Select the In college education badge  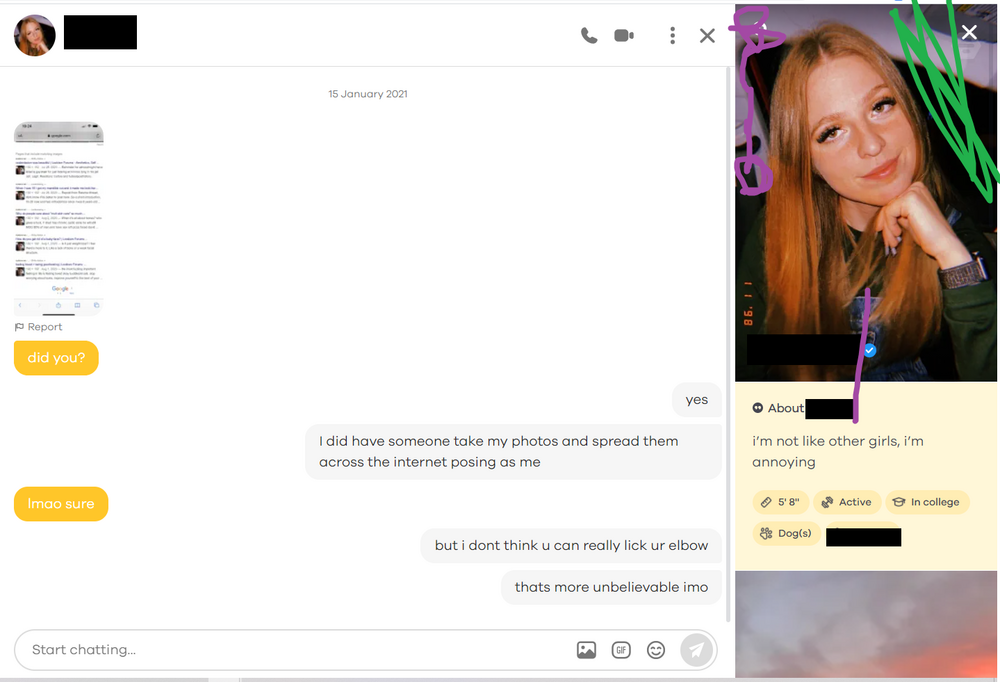pos(926,502)
